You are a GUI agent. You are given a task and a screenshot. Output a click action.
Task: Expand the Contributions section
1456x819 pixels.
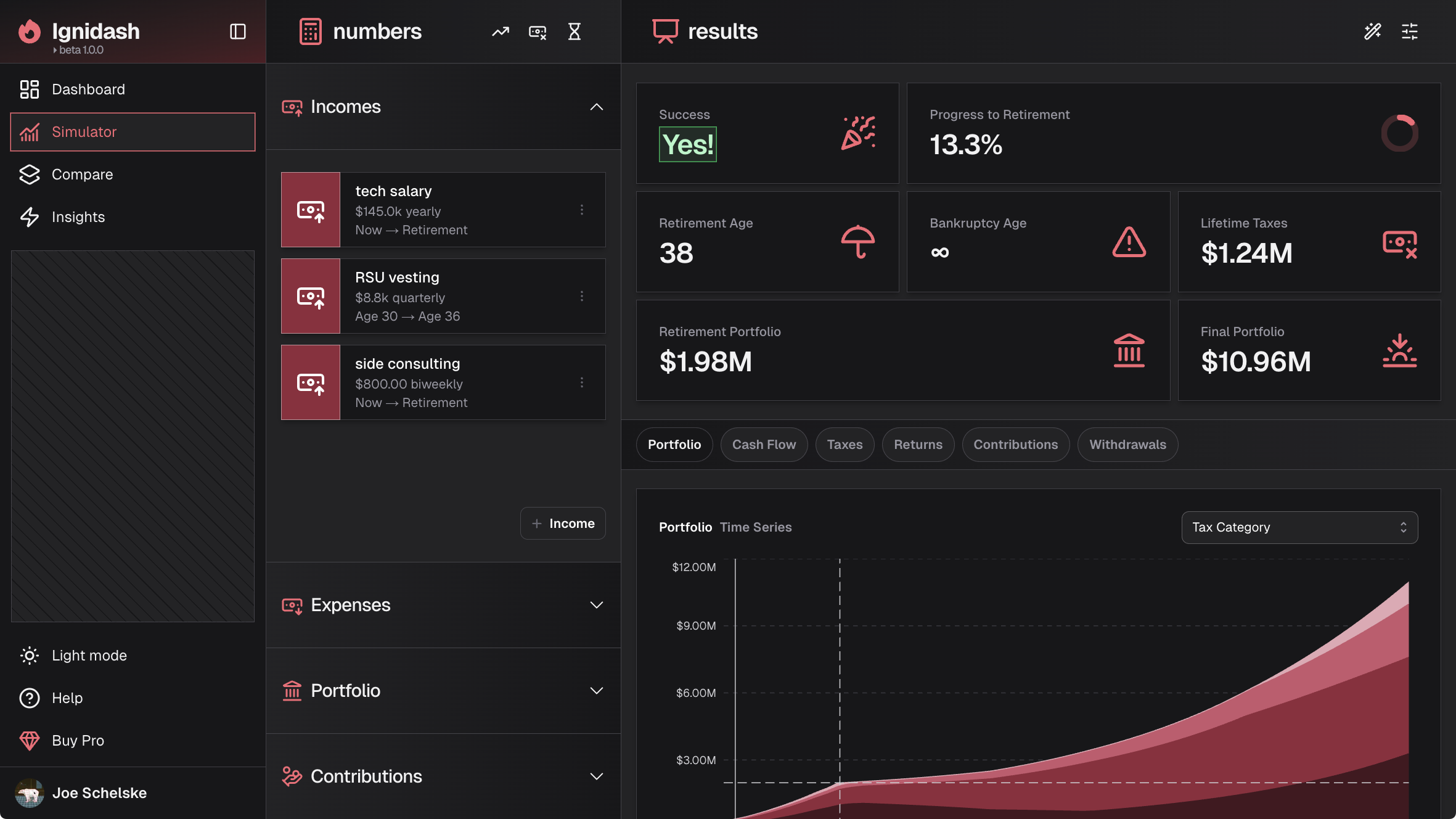pyautogui.click(x=596, y=776)
